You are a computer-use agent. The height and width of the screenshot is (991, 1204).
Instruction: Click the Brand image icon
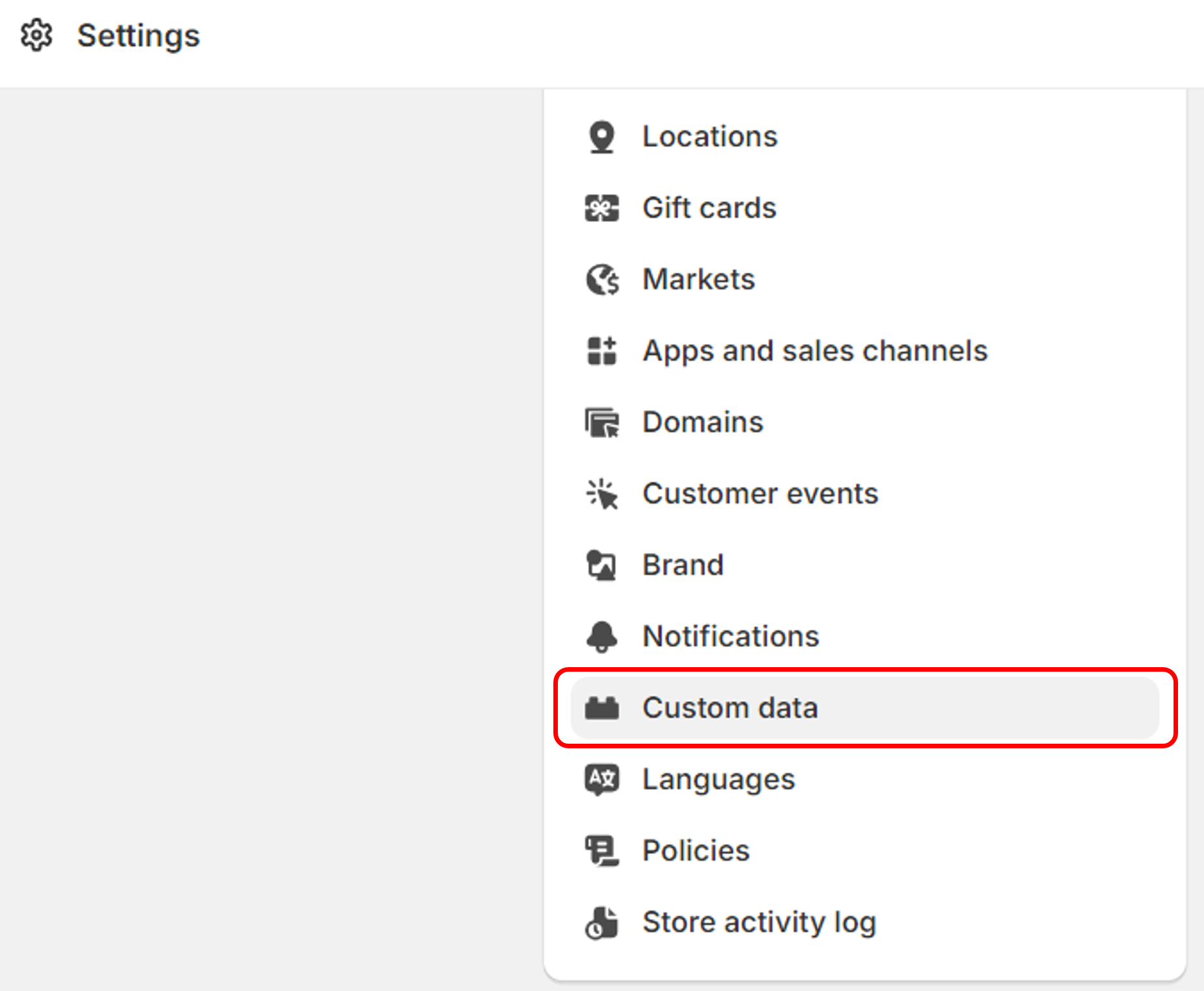pyautogui.click(x=601, y=565)
